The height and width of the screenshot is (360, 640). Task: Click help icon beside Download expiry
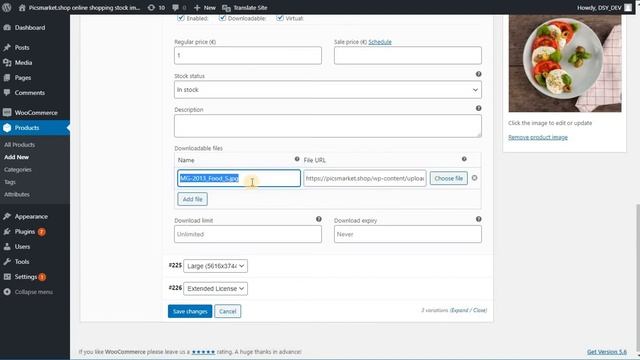(478, 219)
